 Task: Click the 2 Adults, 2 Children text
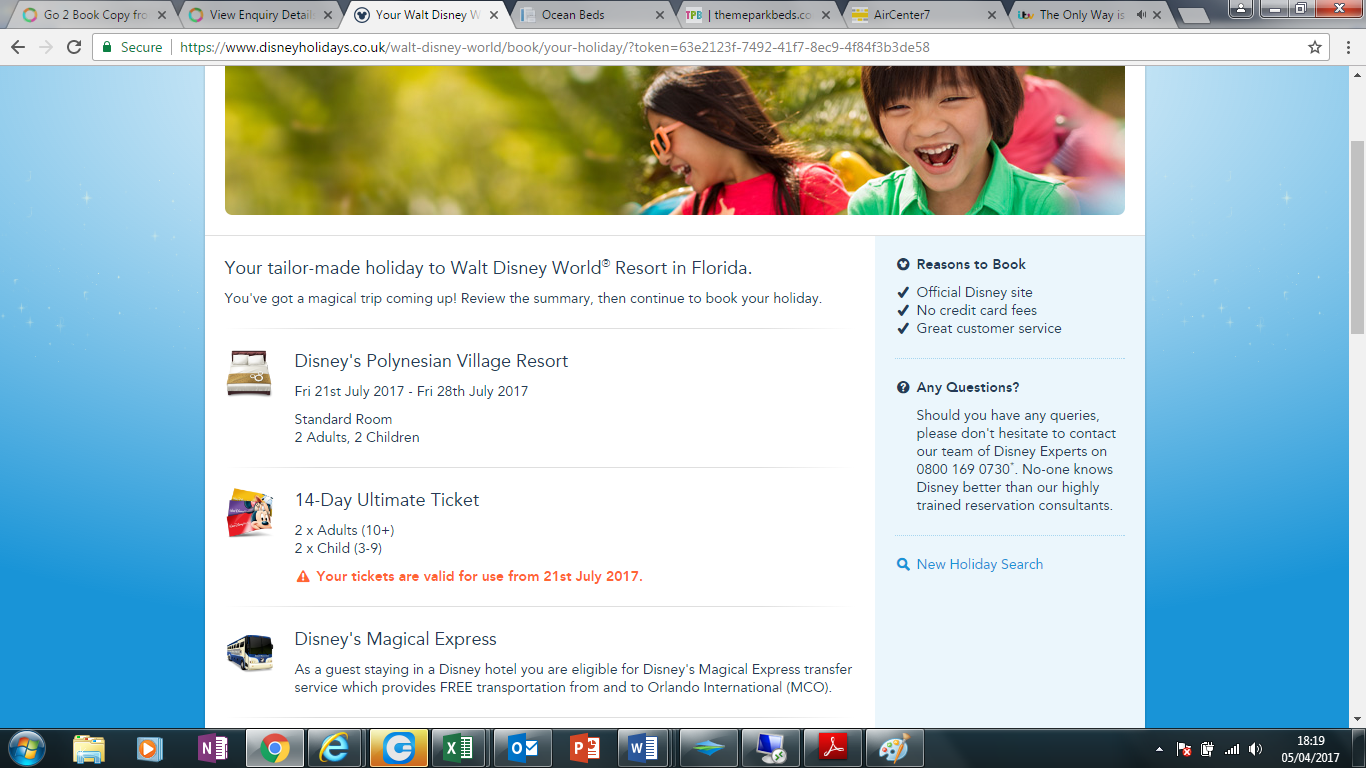tap(357, 438)
